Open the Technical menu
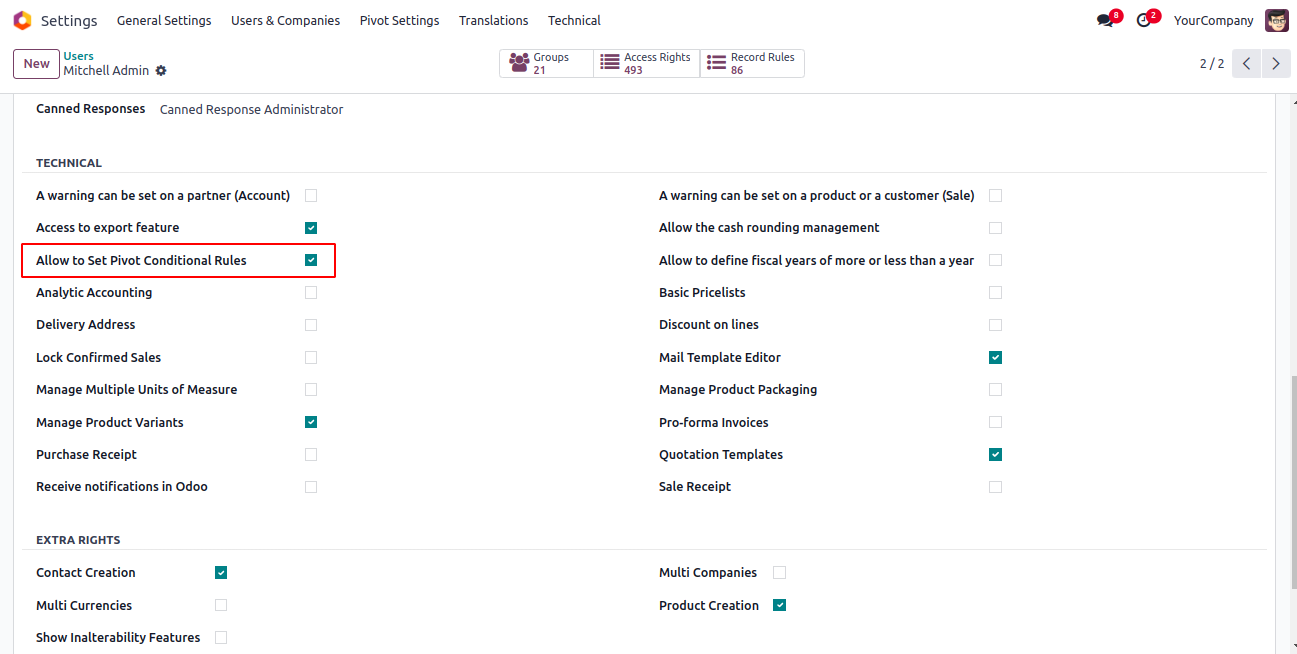Screen dimensions: 1297x654 (574, 20)
